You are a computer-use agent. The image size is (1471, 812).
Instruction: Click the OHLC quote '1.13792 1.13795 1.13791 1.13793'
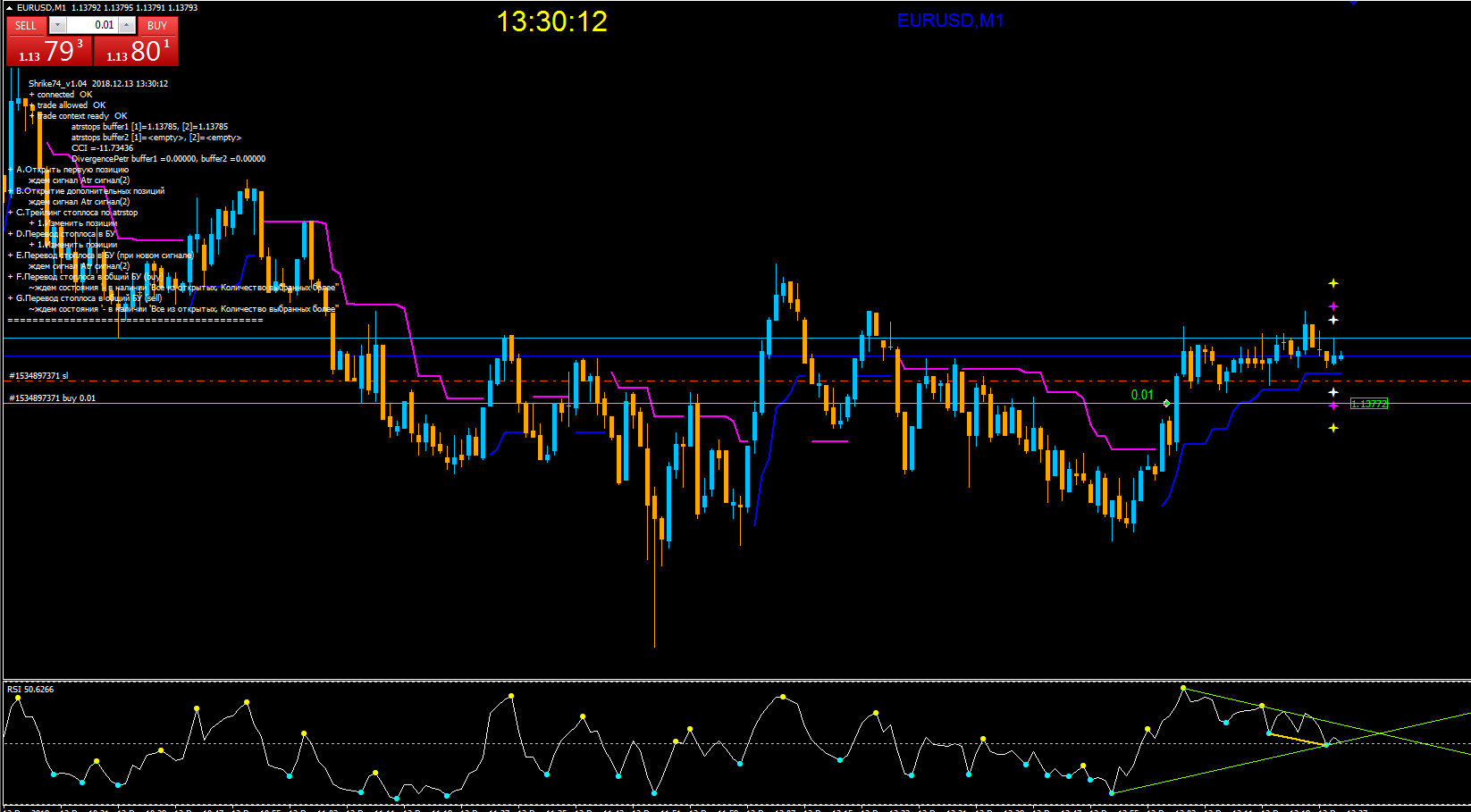coord(134,7)
